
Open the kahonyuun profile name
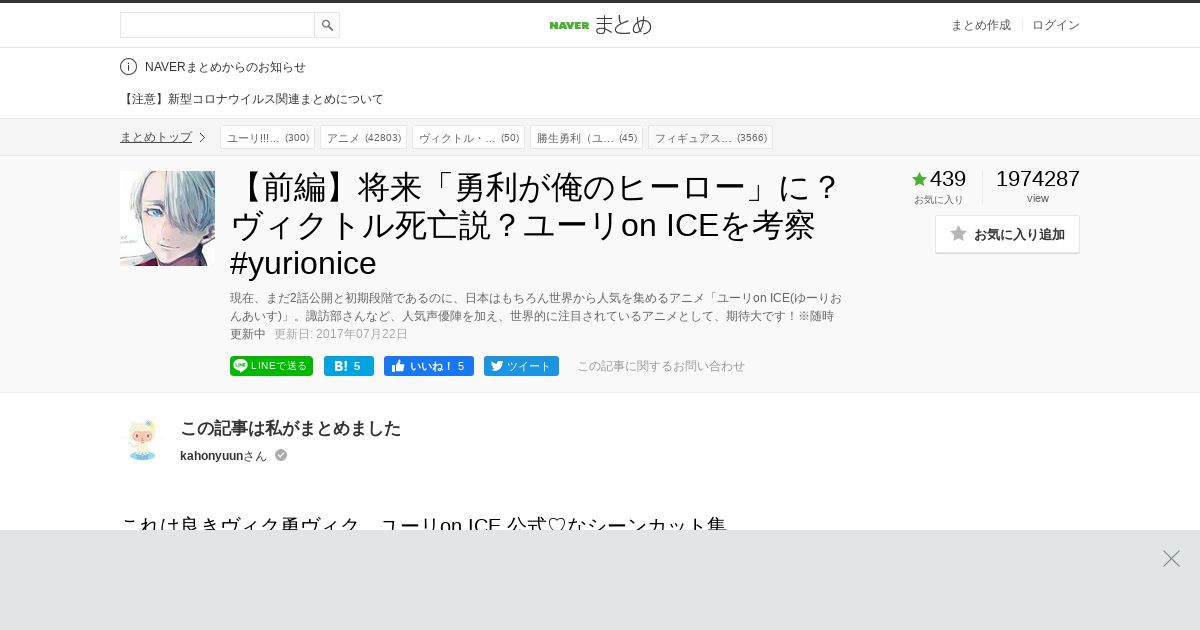coord(211,456)
